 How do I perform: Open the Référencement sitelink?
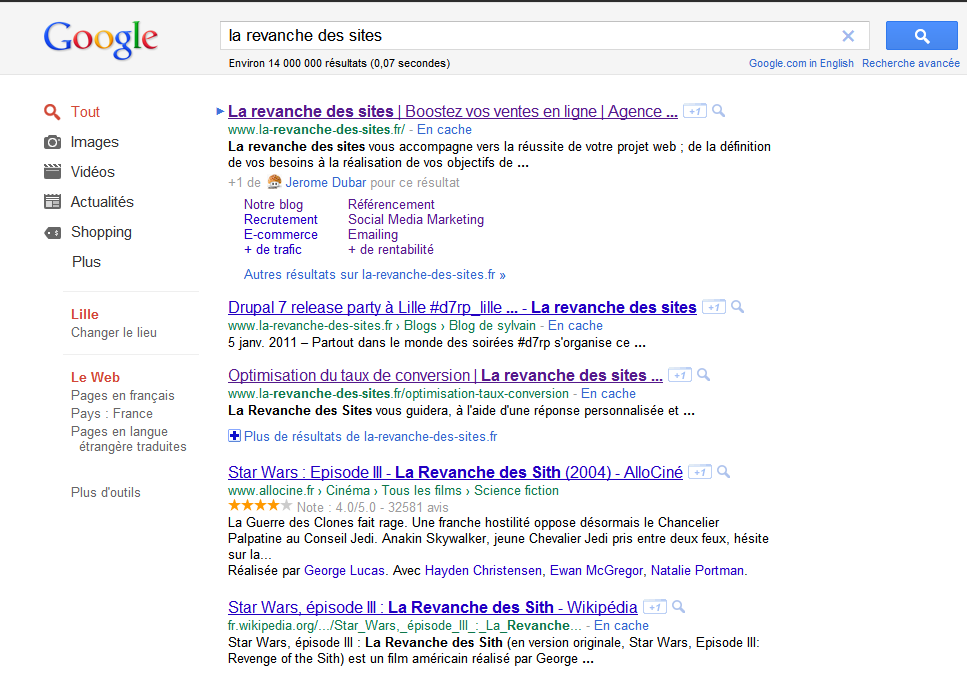(391, 205)
